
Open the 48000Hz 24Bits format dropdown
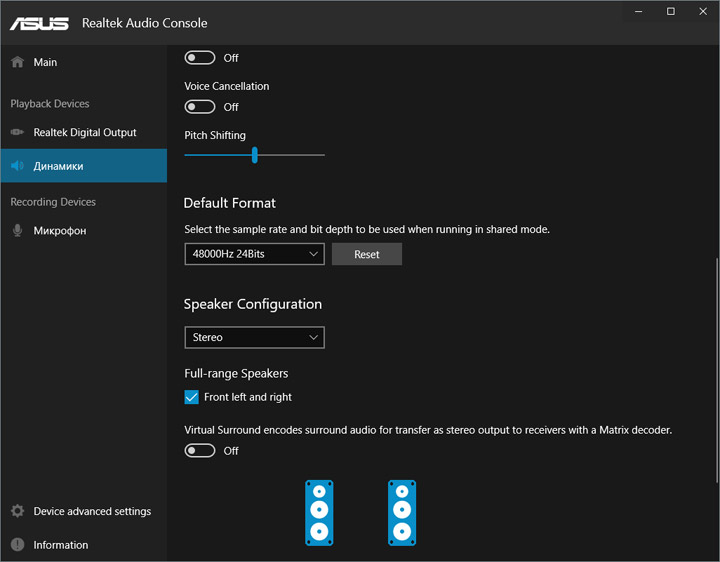tap(254, 255)
